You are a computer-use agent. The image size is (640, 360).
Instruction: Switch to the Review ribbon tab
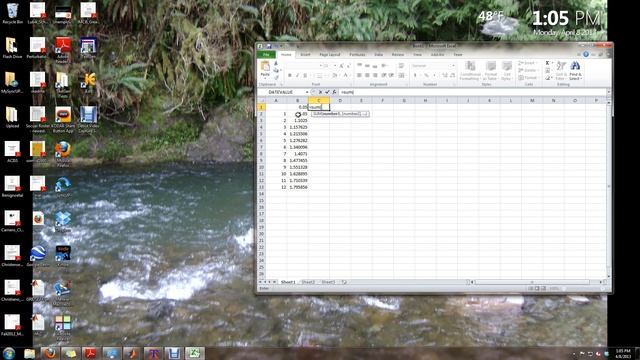pos(398,54)
